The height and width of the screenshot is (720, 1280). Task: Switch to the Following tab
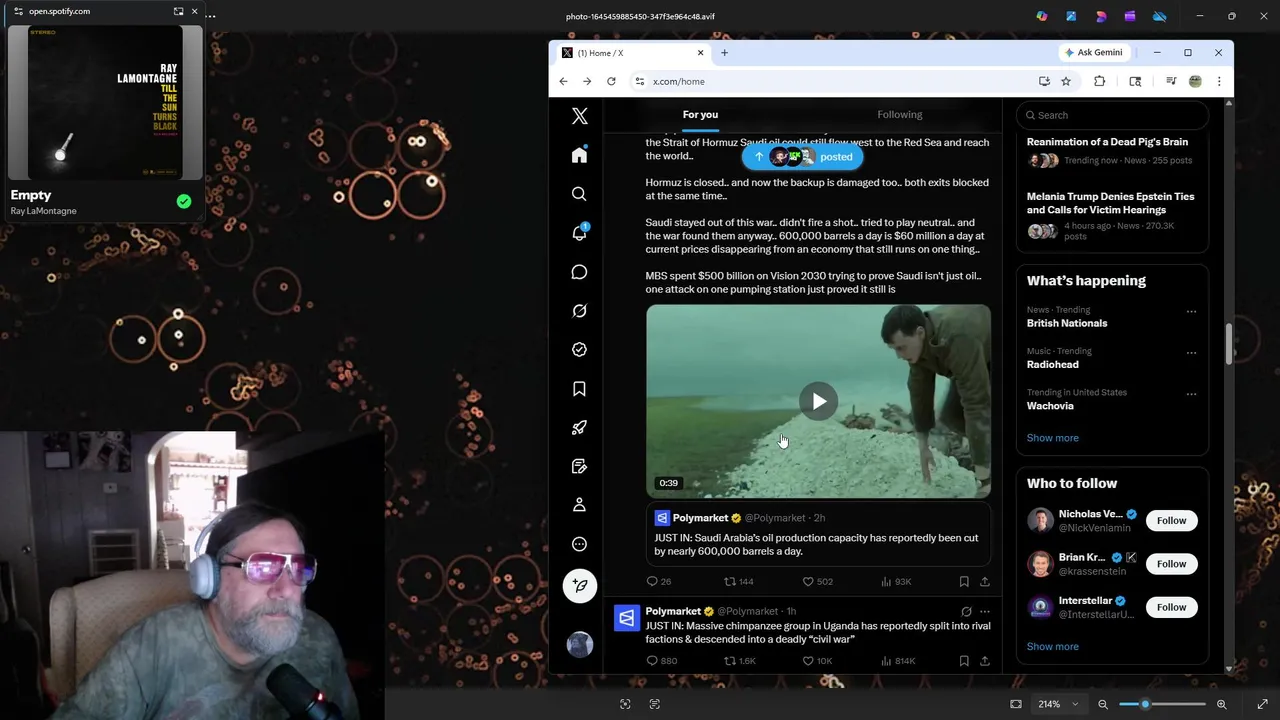coord(900,115)
